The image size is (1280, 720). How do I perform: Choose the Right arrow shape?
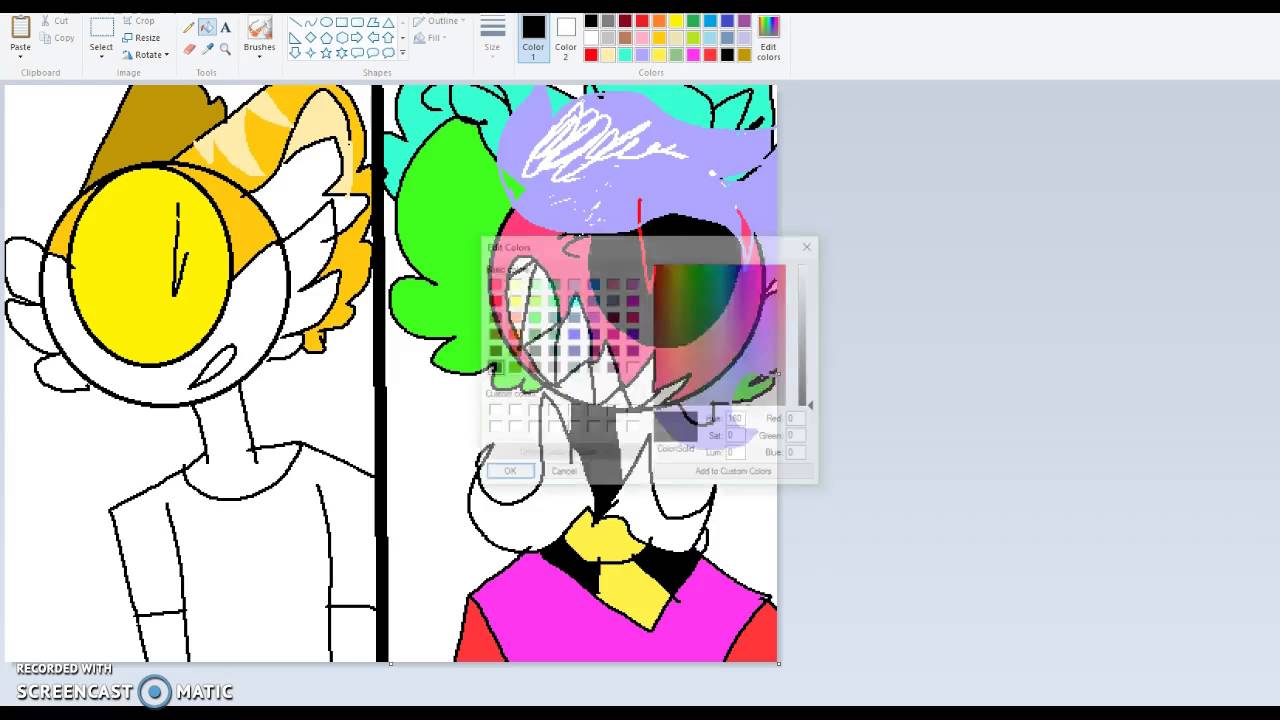(357, 38)
